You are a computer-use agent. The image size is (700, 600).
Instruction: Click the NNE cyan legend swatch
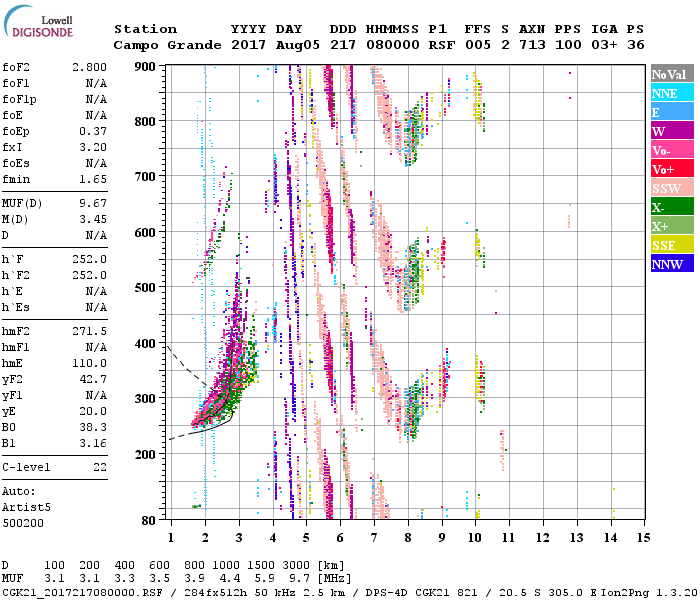click(x=671, y=93)
